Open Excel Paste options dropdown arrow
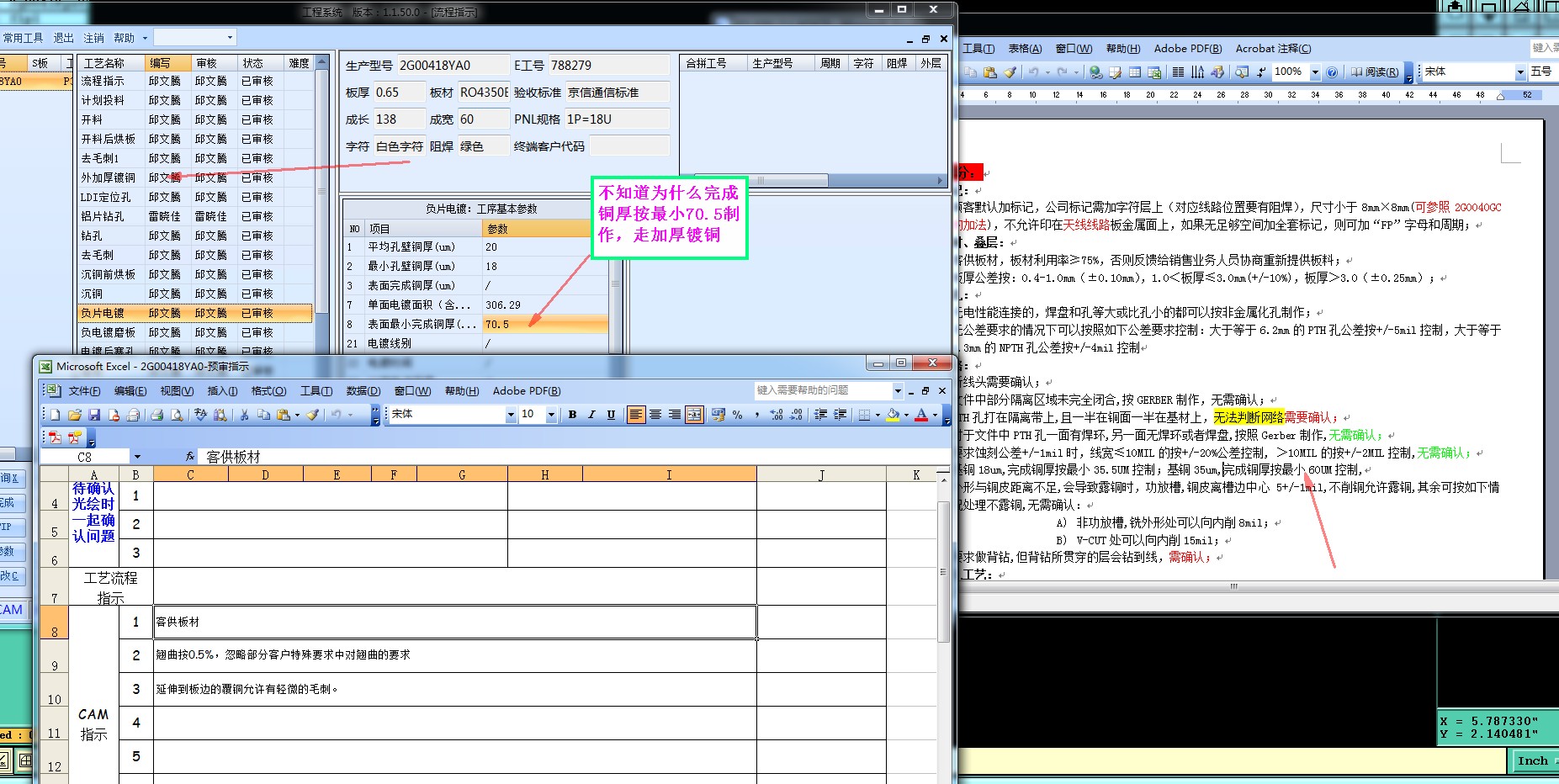 tap(297, 415)
